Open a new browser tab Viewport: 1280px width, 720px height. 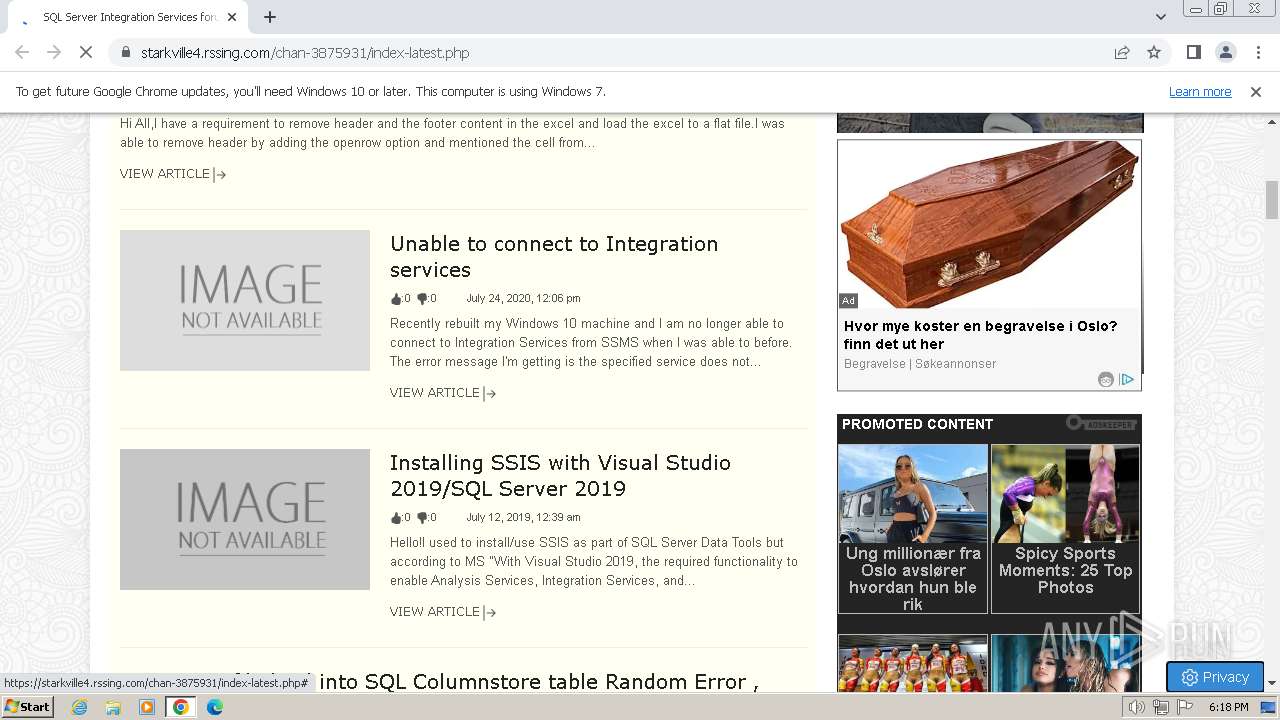270,17
